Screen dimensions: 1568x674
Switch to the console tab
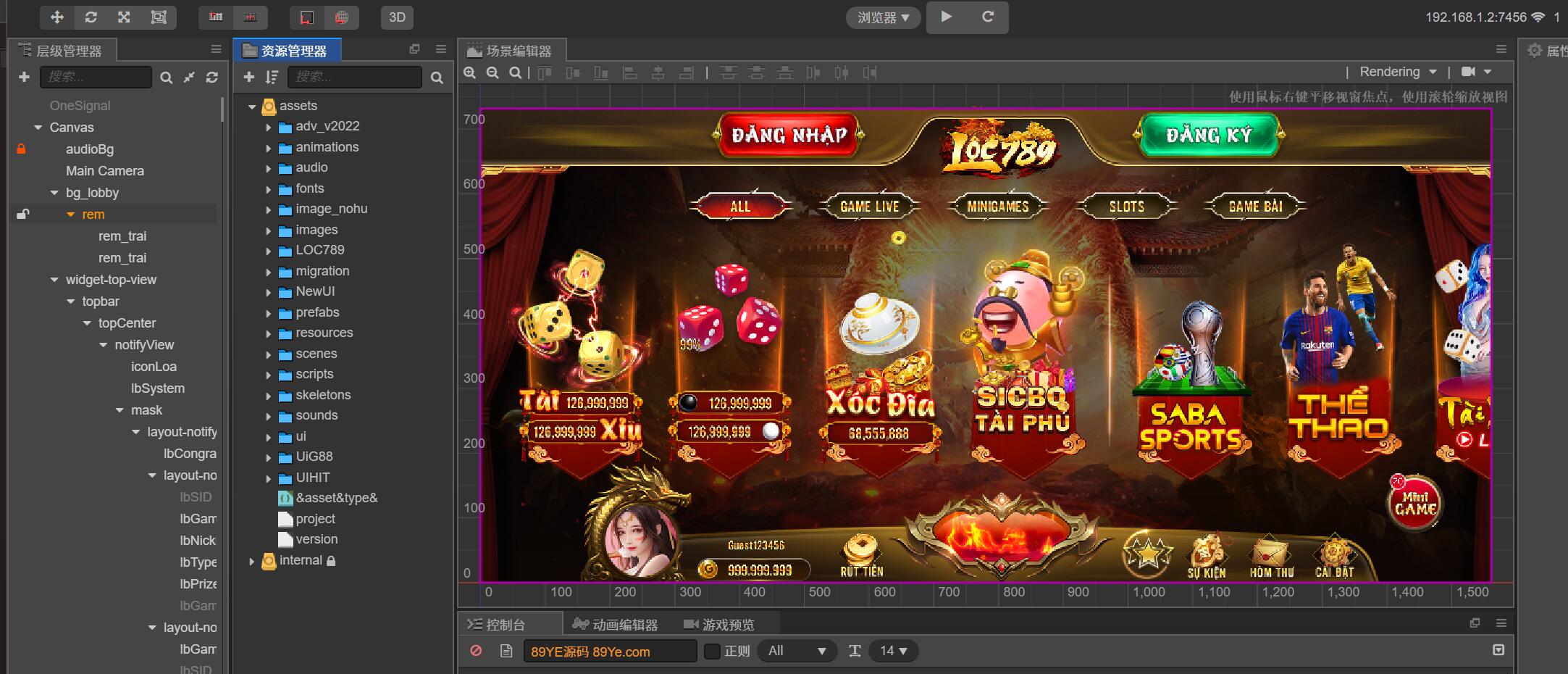click(x=509, y=624)
